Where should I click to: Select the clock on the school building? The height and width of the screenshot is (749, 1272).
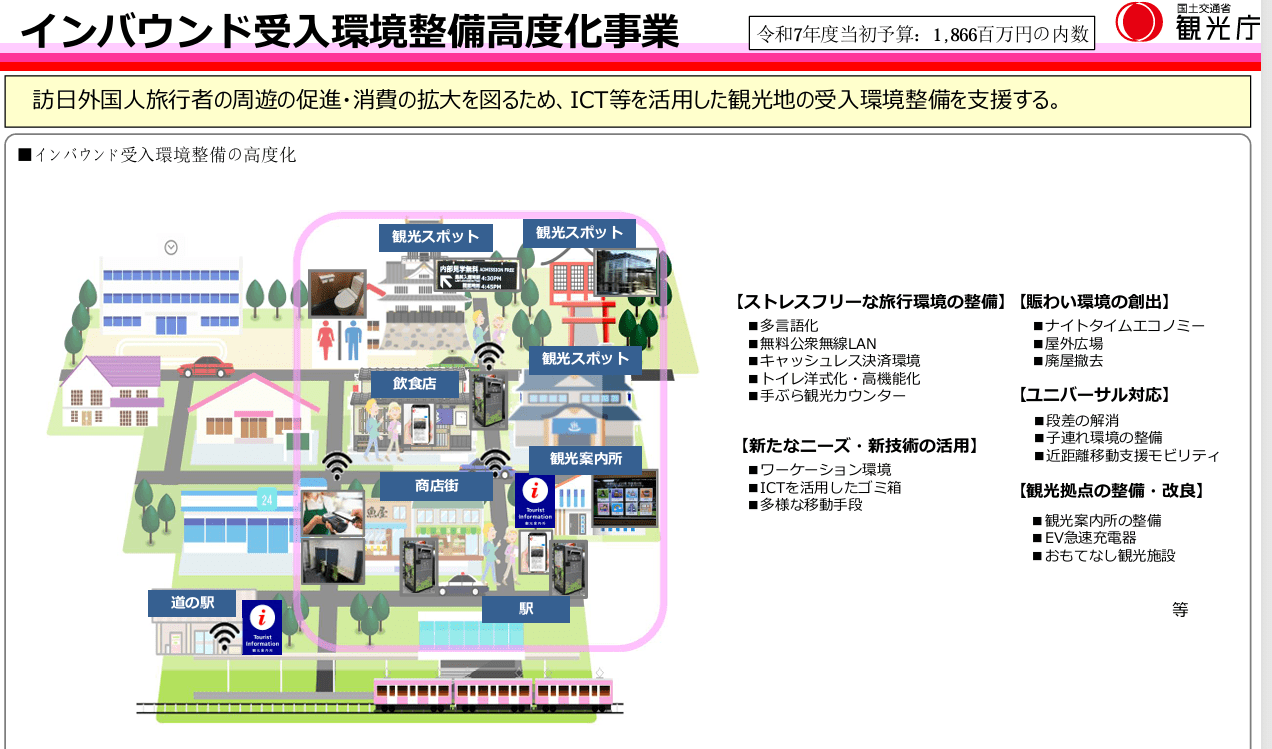pyautogui.click(x=171, y=246)
